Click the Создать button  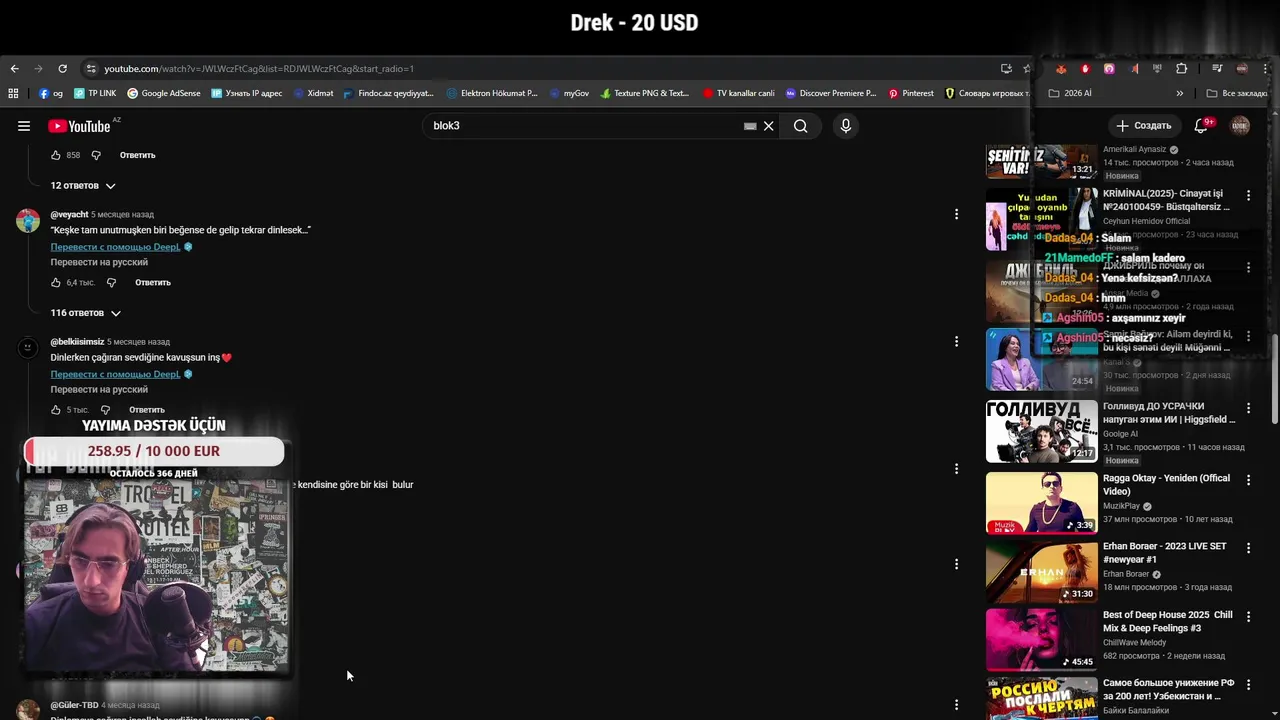[x=1144, y=126]
